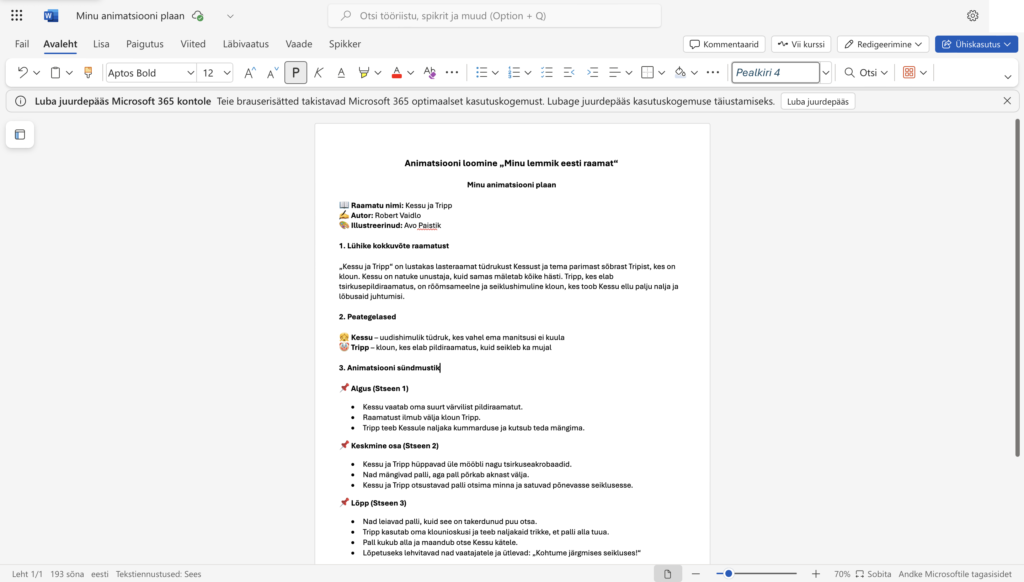Expand the Pealkiri 4 styles dropdown
Viewport: 1024px width, 582px height.
(825, 73)
